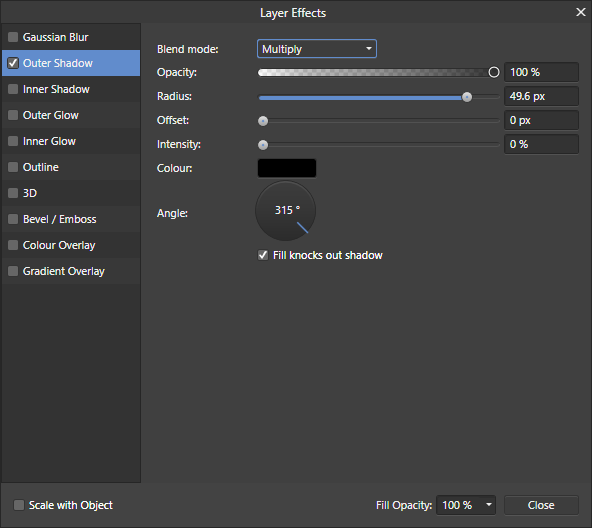Expand the Fill Opacity dropdown arrow

coord(489,505)
